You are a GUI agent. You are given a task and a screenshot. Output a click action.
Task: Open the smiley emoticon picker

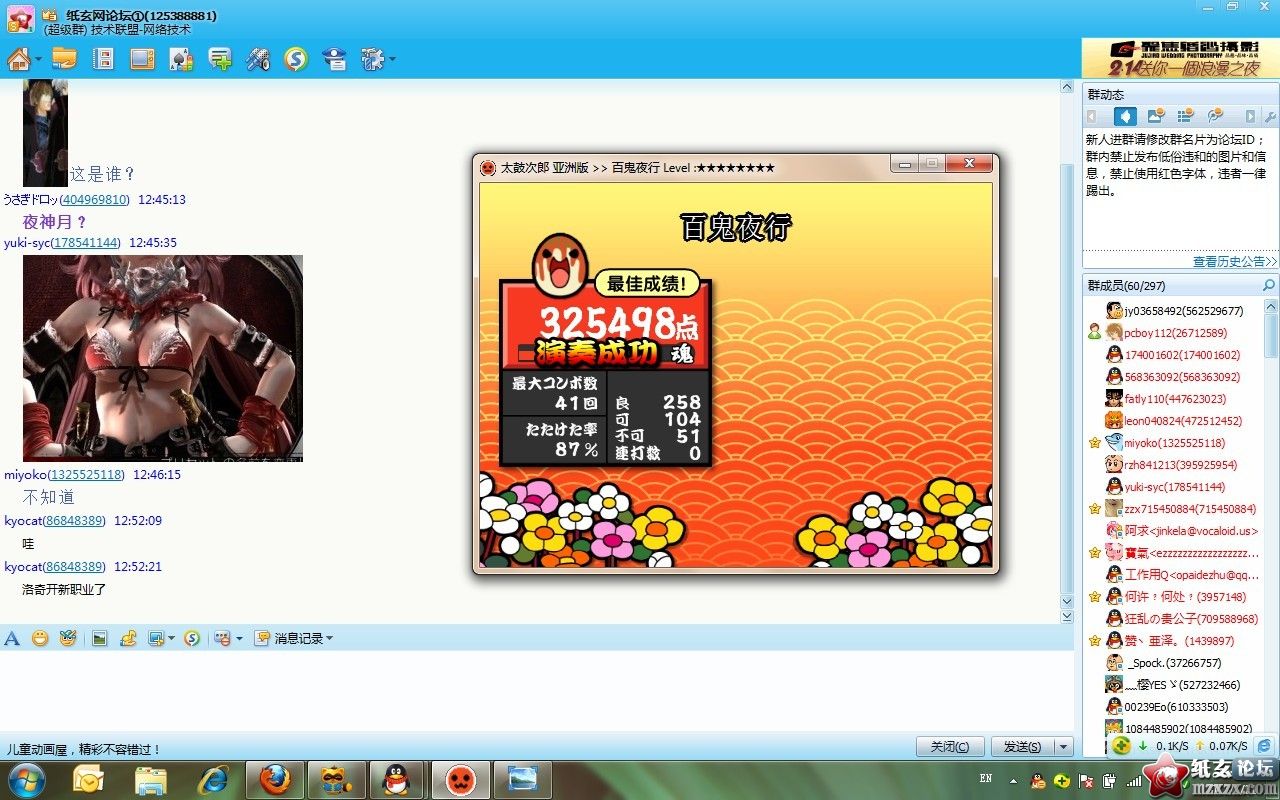tap(40, 638)
